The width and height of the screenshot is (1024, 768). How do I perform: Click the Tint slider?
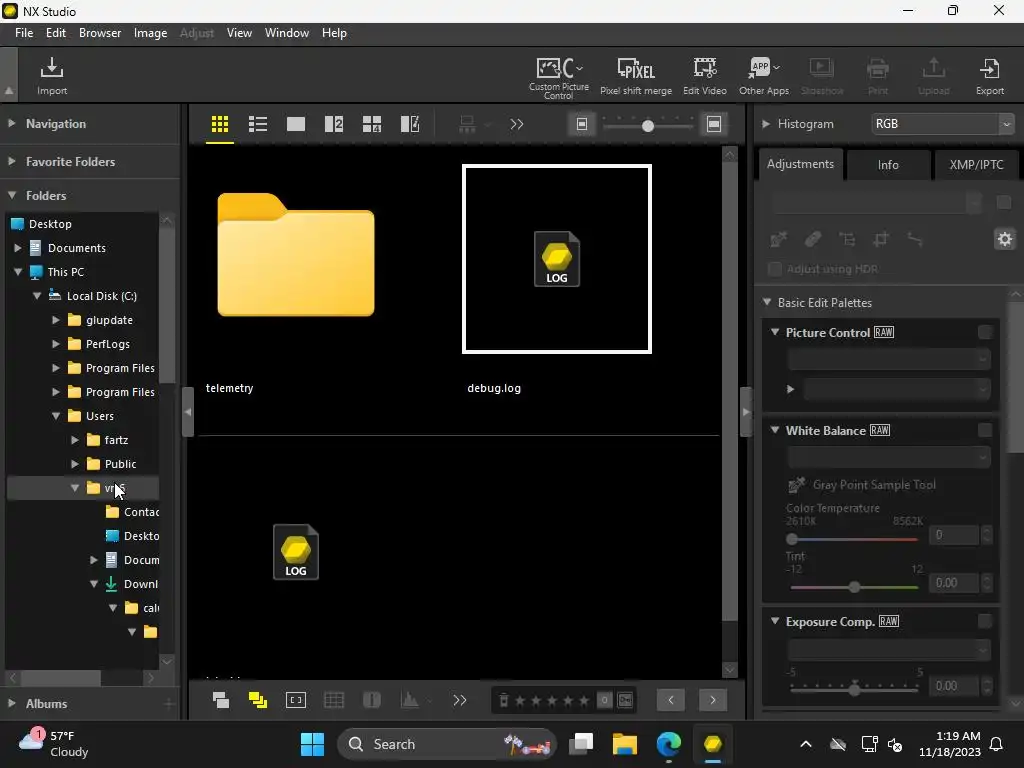(854, 587)
